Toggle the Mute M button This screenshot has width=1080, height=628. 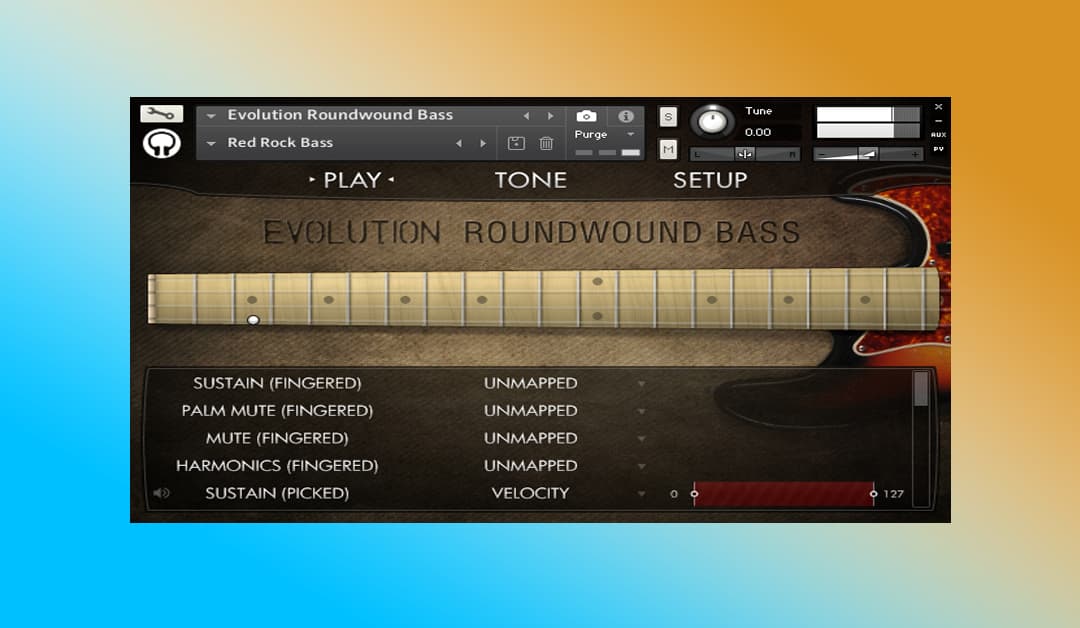coord(667,149)
